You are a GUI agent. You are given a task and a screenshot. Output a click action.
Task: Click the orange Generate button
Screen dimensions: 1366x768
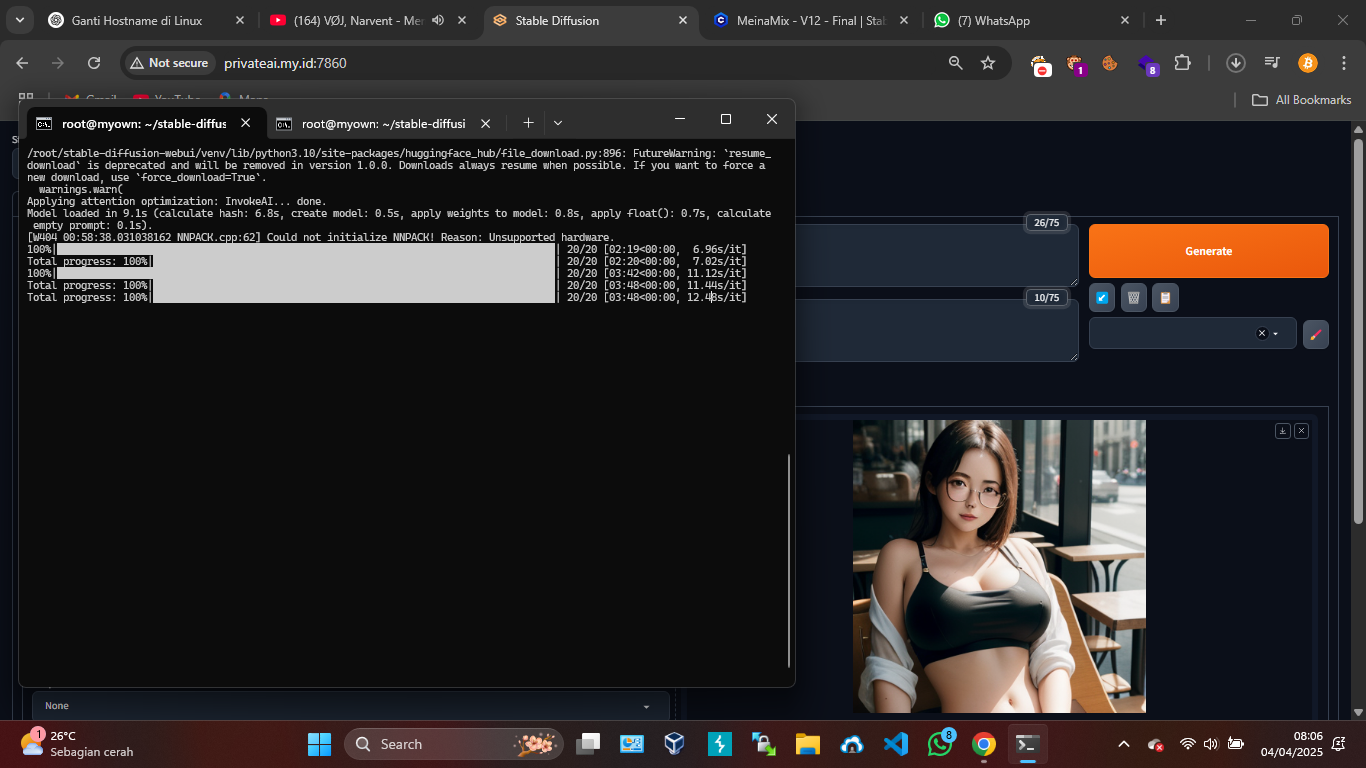(1208, 251)
